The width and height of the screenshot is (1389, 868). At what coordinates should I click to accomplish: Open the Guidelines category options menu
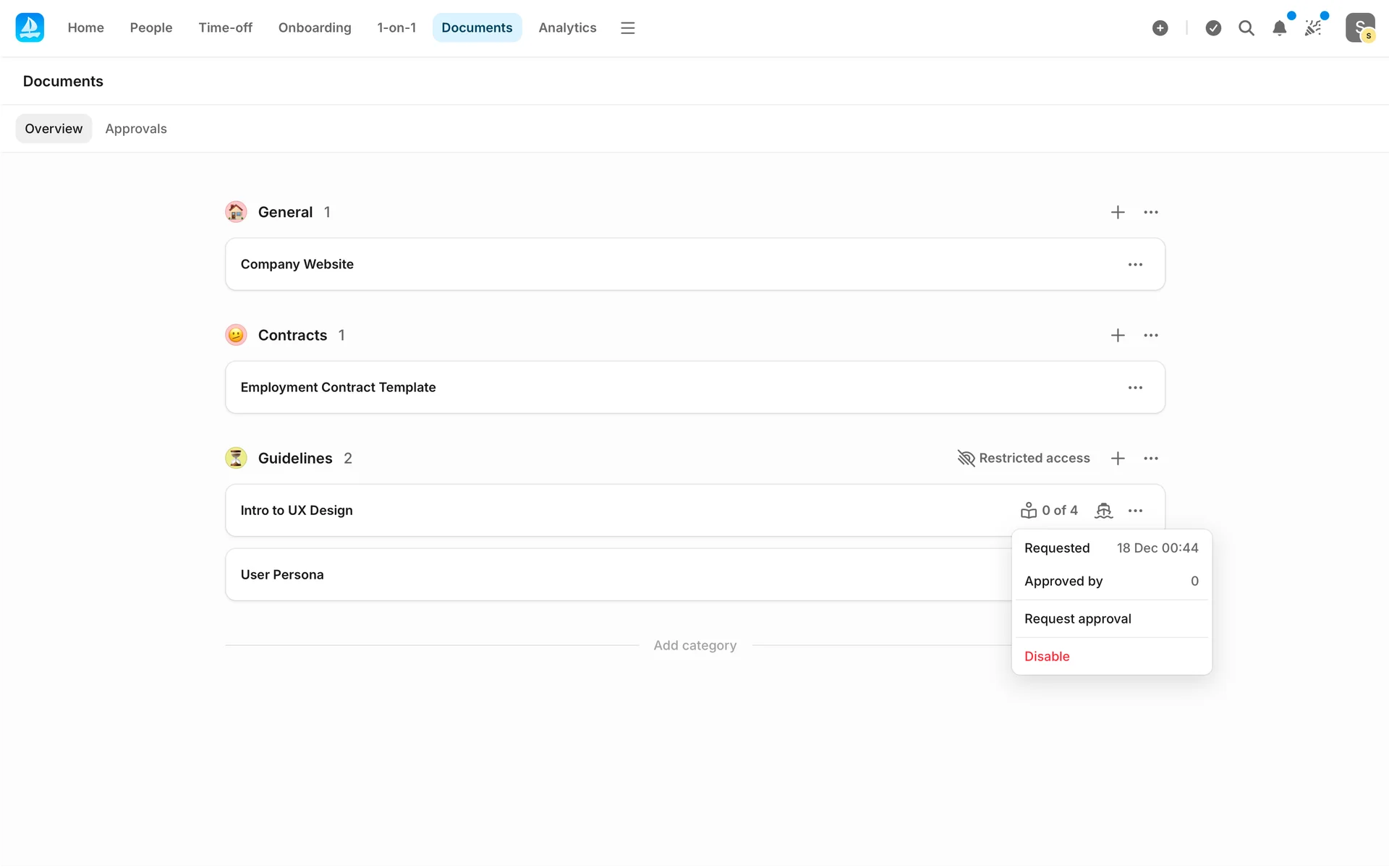click(1151, 458)
